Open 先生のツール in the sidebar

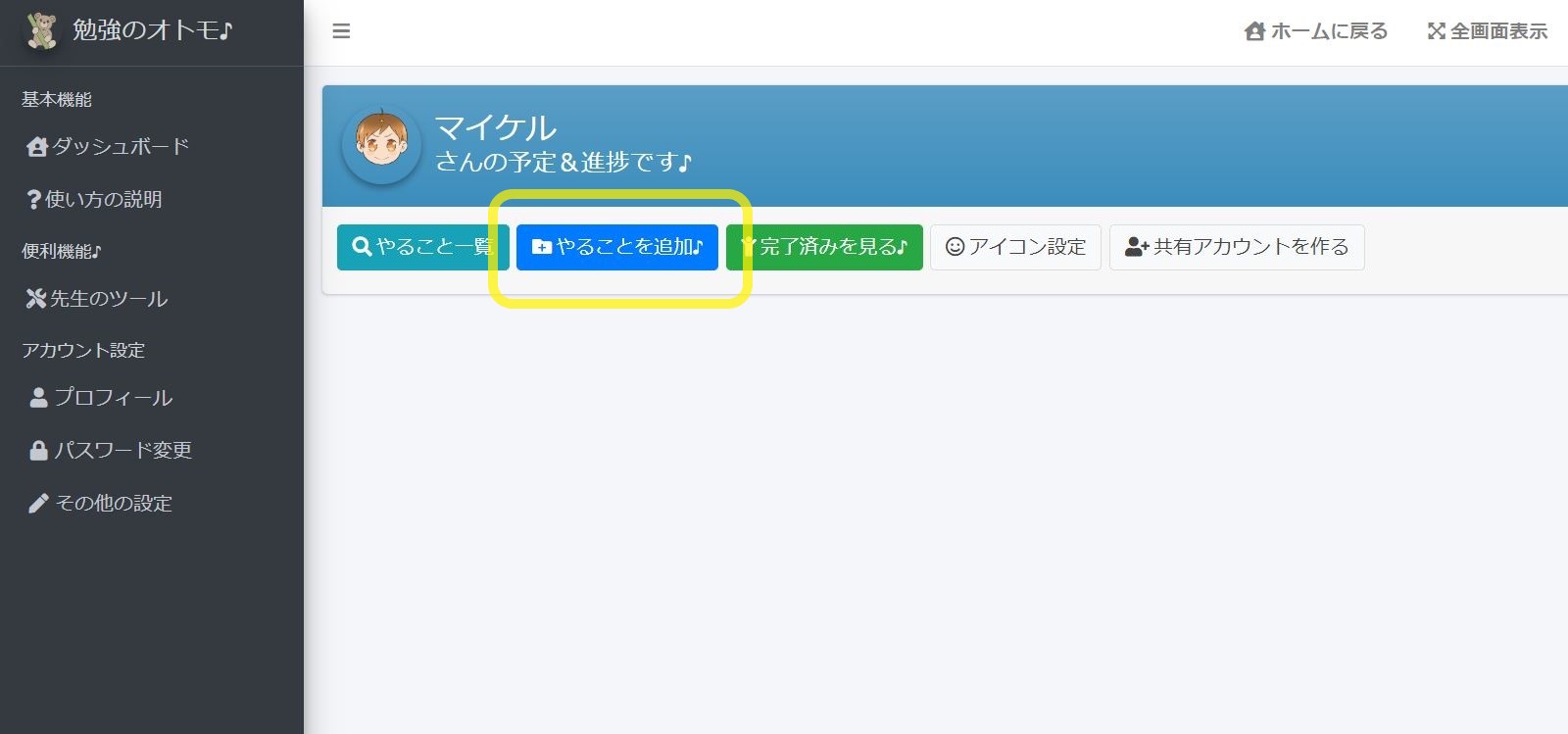point(97,299)
